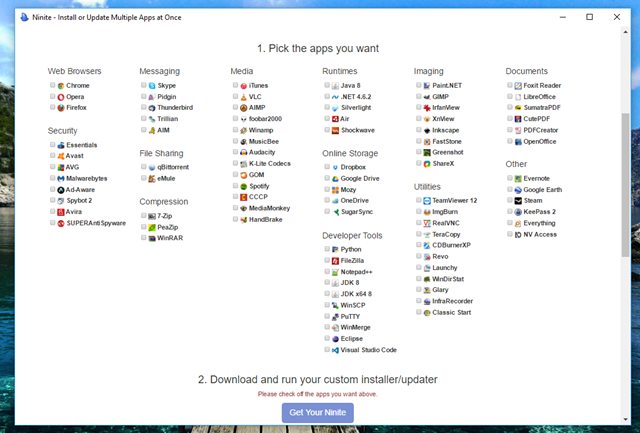Tick the 7-Zip checkbox
Image resolution: width=640 pixels, height=433 pixels.
pyautogui.click(x=144, y=215)
